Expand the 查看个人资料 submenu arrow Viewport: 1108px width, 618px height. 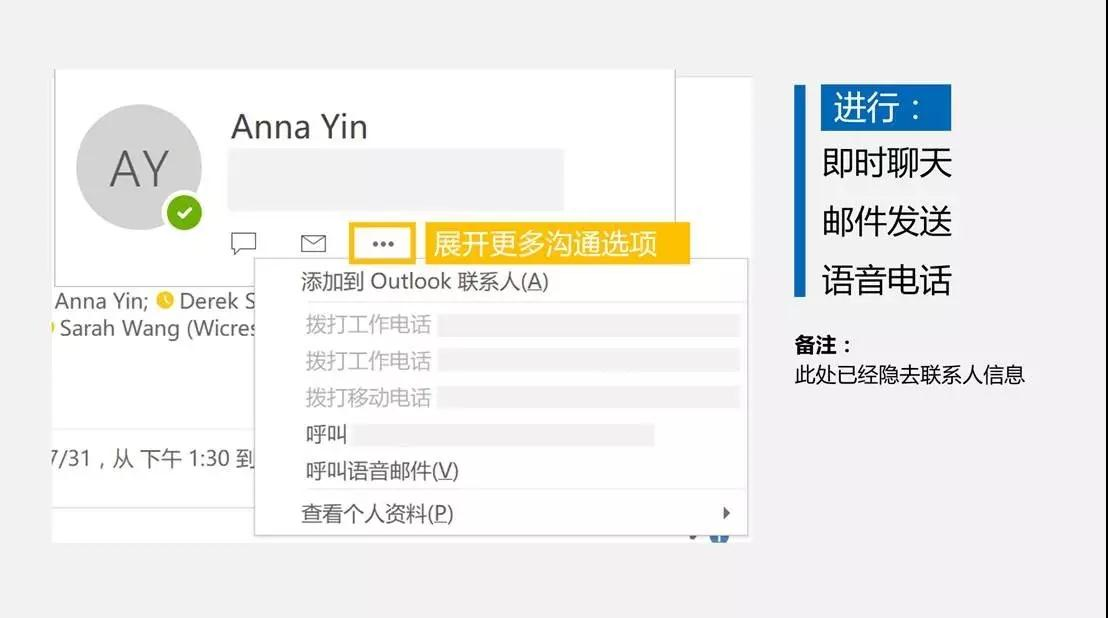pos(726,513)
